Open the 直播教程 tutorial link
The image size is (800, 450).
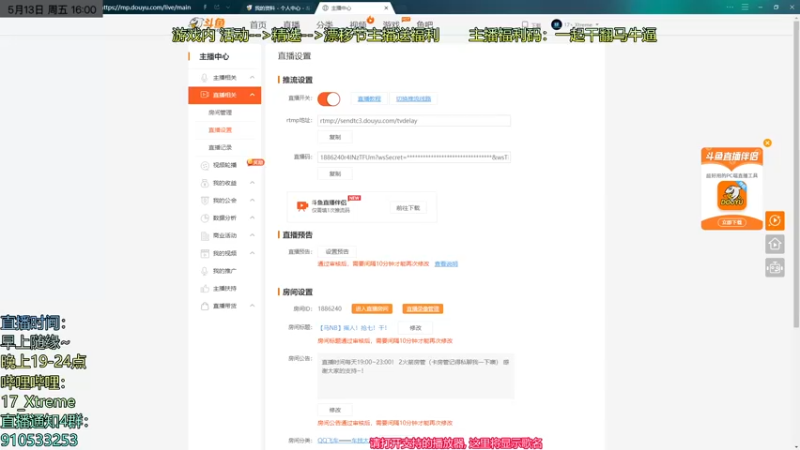pos(369,99)
